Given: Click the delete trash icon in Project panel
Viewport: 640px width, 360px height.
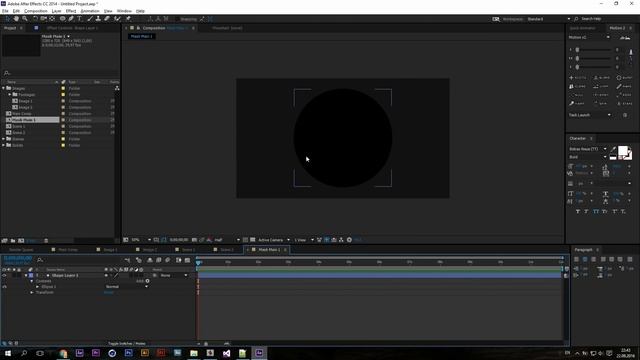Looking at the screenshot, I should pyautogui.click(x=46, y=241).
